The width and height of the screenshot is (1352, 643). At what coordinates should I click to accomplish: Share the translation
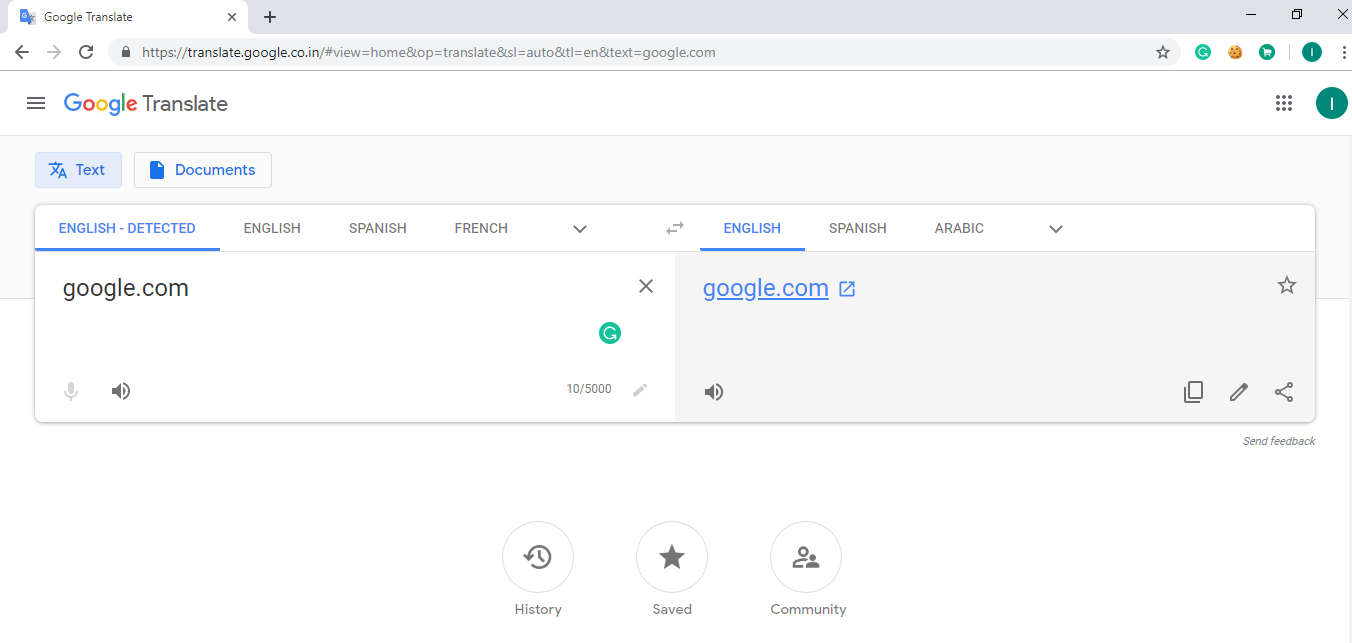[x=1285, y=392]
